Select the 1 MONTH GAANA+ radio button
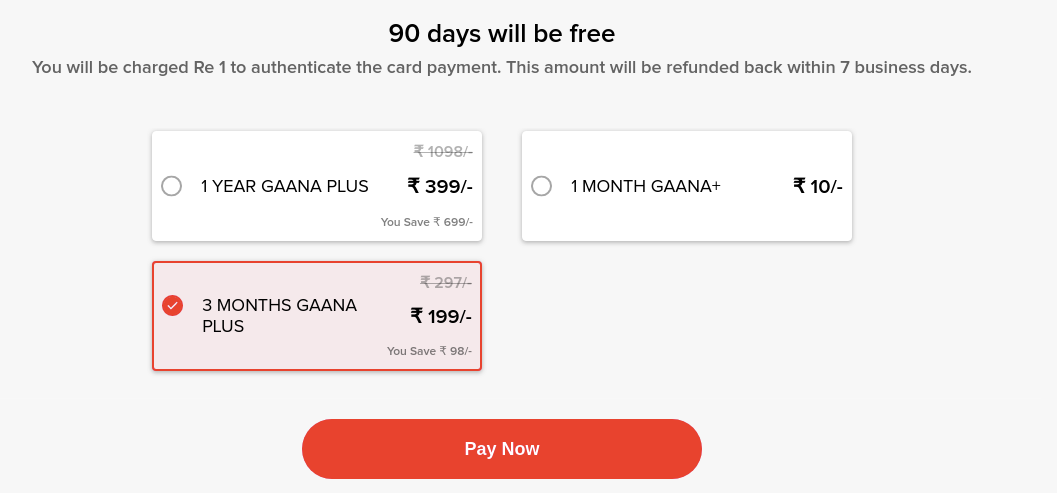Image resolution: width=1057 pixels, height=493 pixels. click(x=541, y=186)
